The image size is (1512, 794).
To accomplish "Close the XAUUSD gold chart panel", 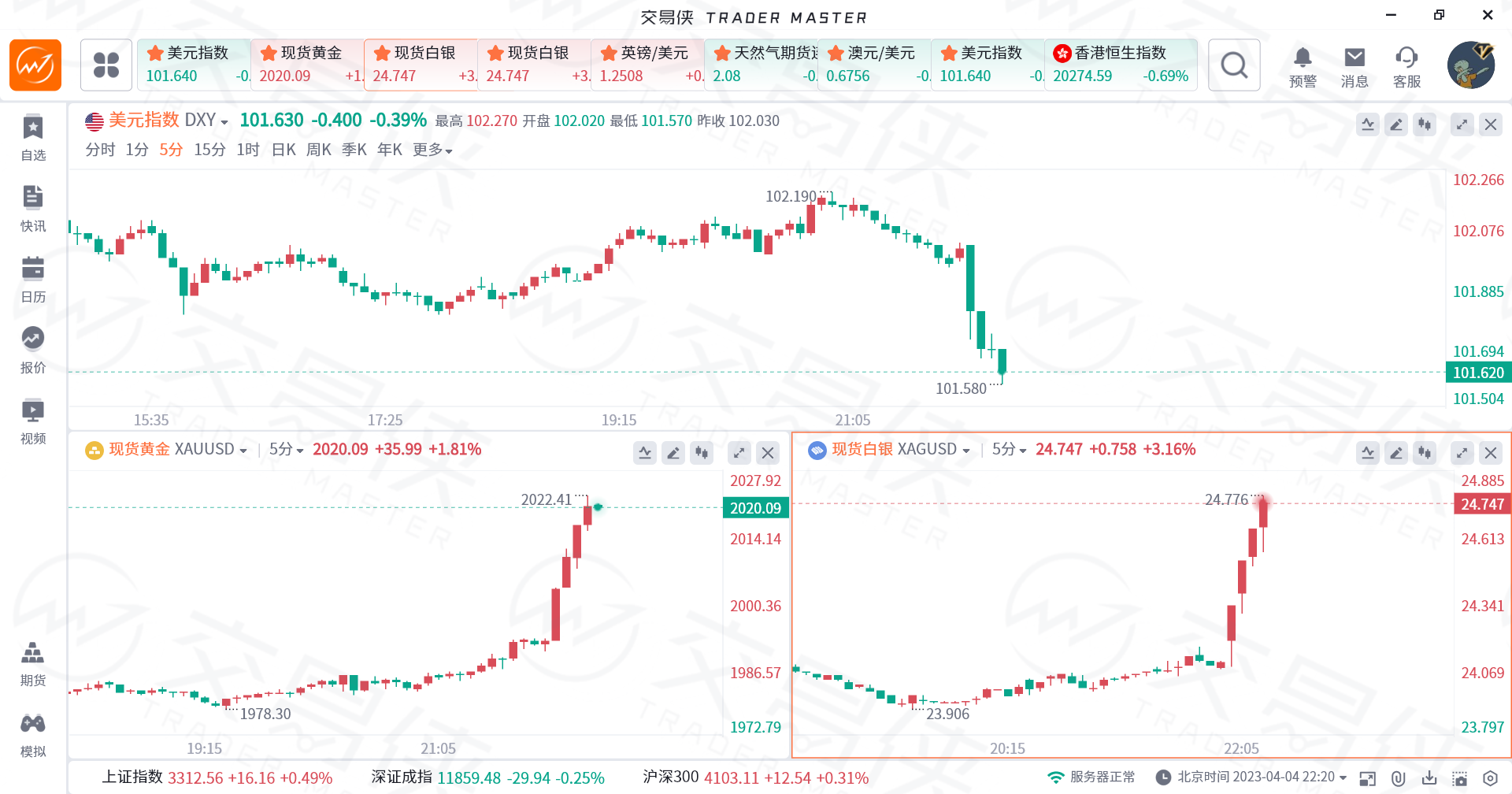I will [768, 453].
